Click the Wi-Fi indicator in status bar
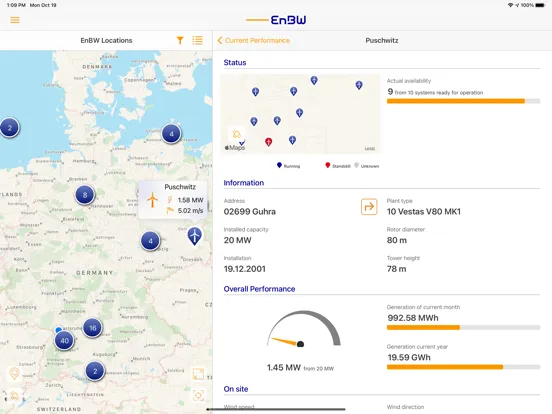 pos(510,5)
